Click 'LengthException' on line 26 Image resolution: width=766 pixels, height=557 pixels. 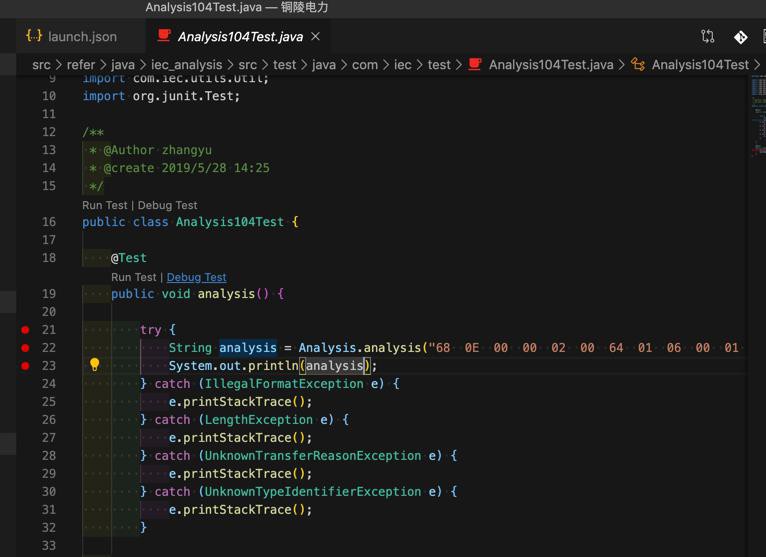coord(258,420)
